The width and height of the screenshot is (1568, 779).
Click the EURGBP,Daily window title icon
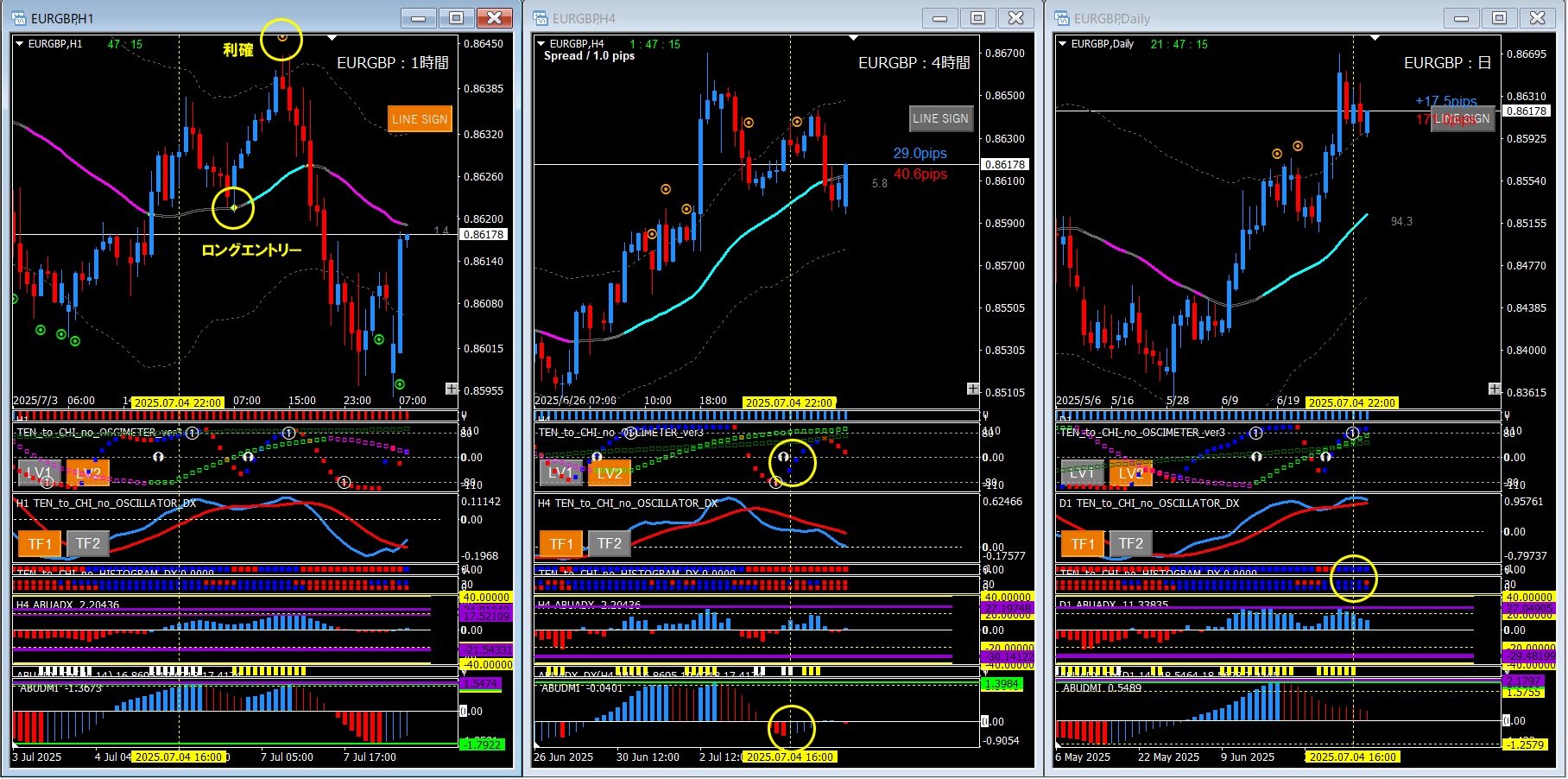point(1062,18)
